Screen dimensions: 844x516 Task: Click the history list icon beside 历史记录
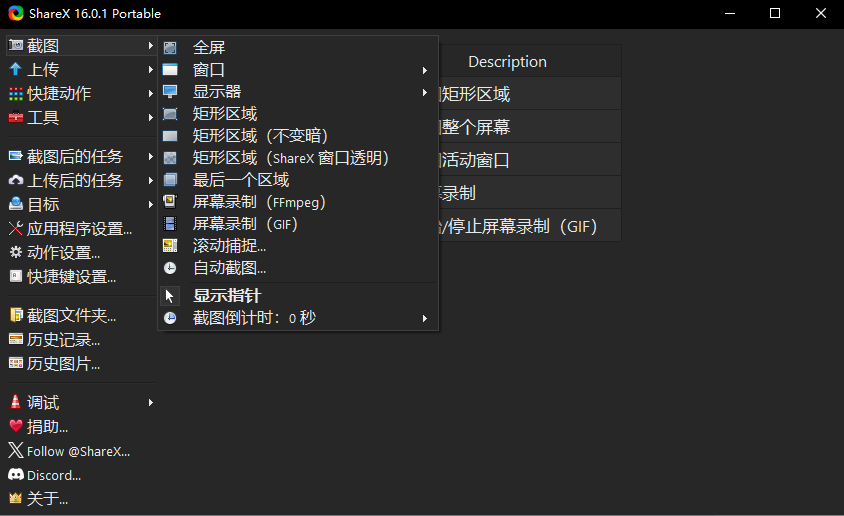click(x=16, y=340)
